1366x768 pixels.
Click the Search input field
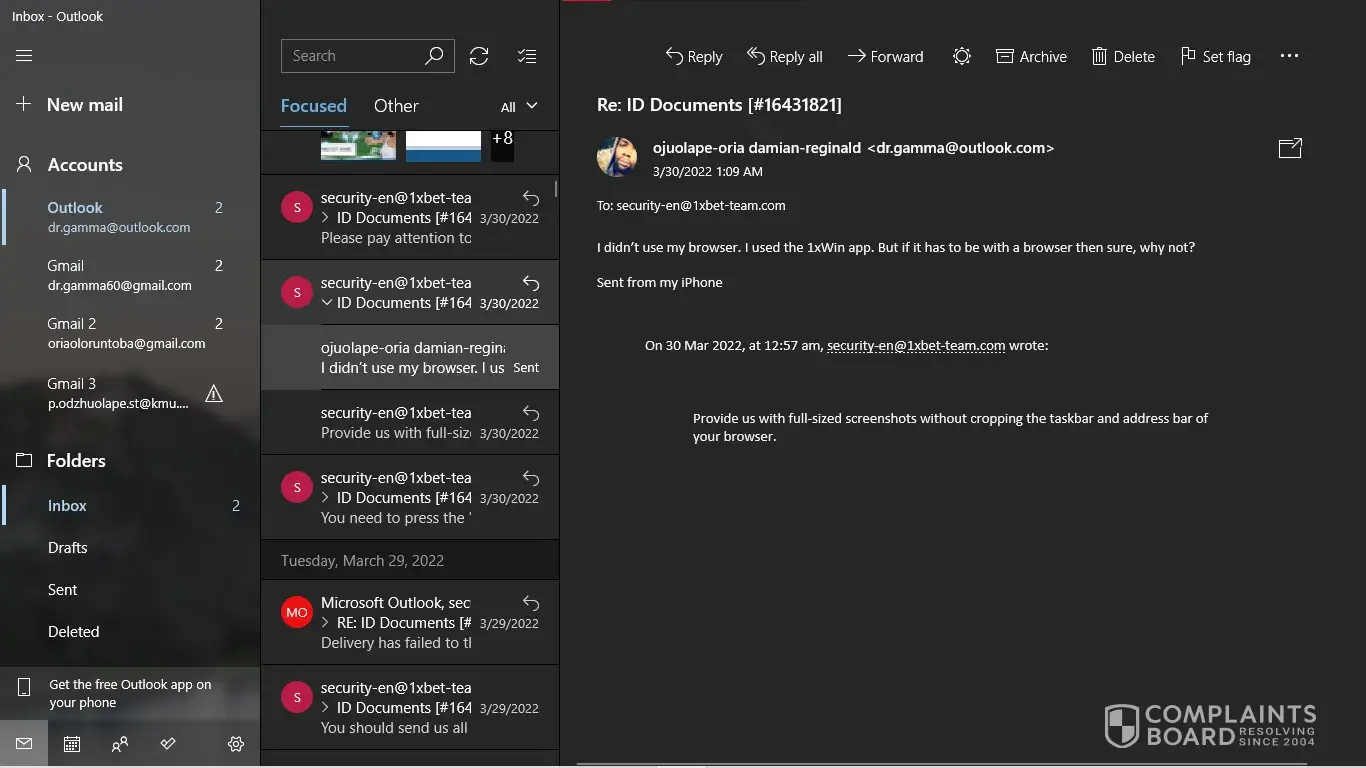pyautogui.click(x=355, y=56)
